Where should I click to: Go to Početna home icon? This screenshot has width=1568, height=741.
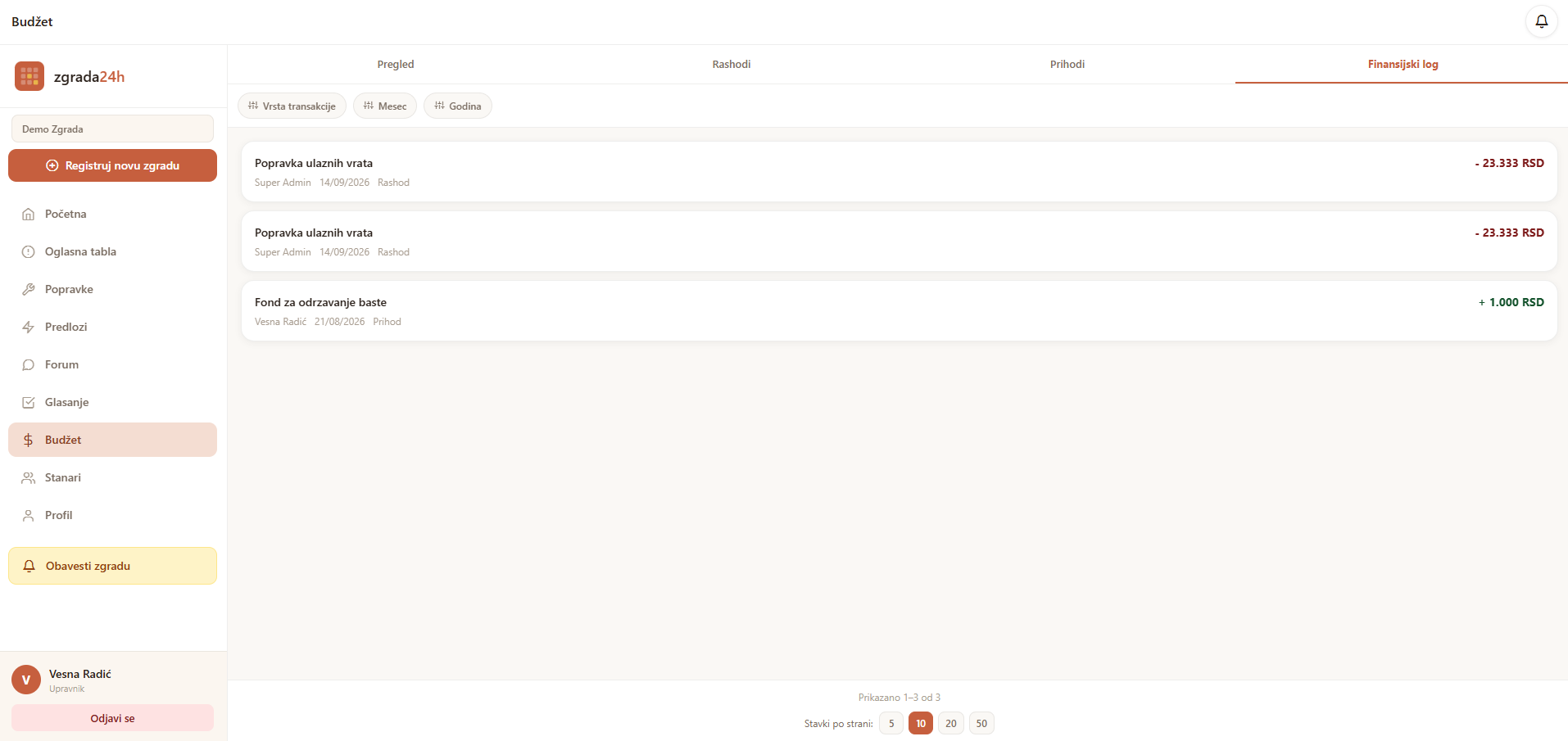click(29, 214)
